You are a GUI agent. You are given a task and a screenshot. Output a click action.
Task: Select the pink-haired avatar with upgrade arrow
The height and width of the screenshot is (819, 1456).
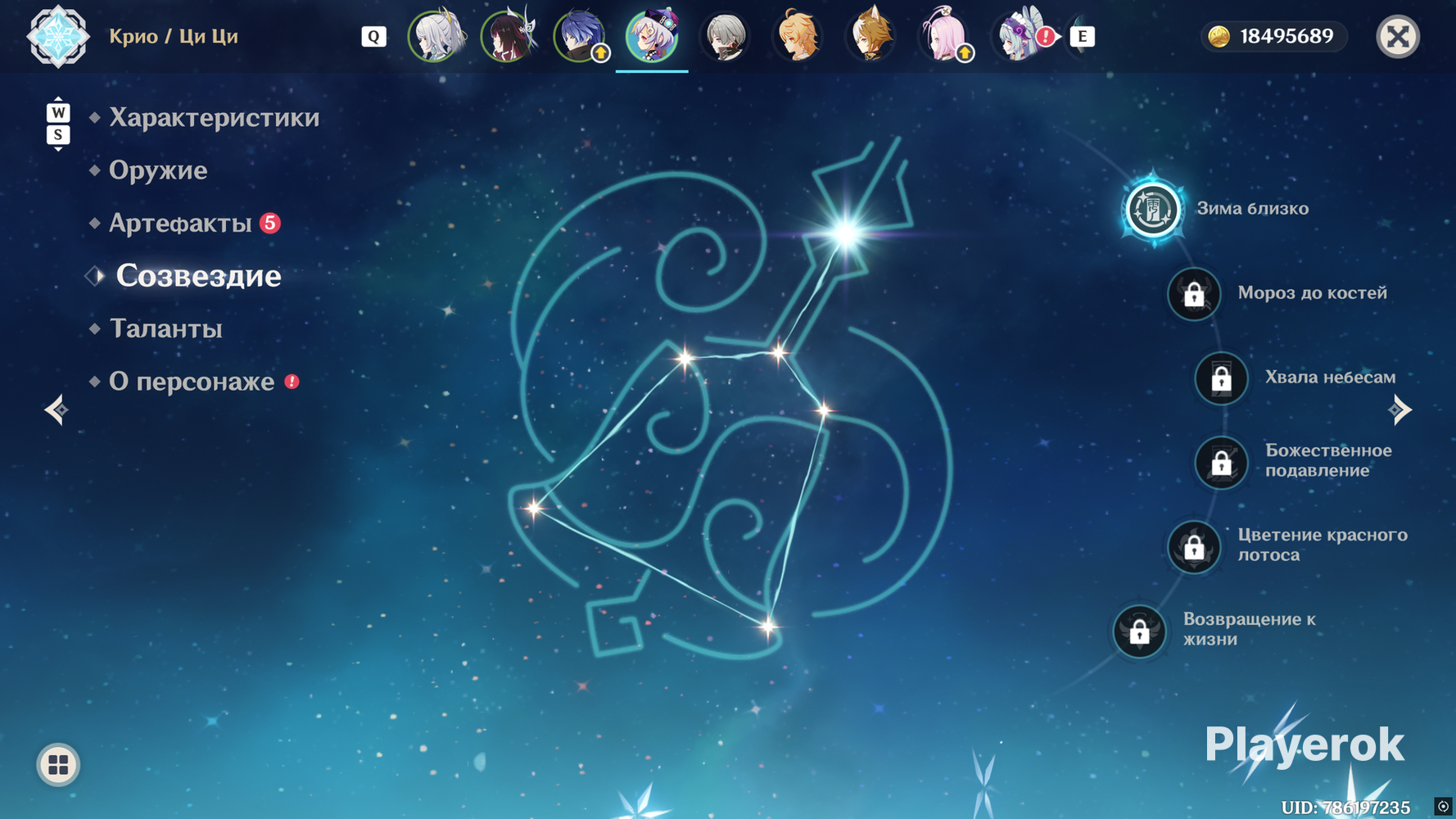pyautogui.click(x=944, y=36)
